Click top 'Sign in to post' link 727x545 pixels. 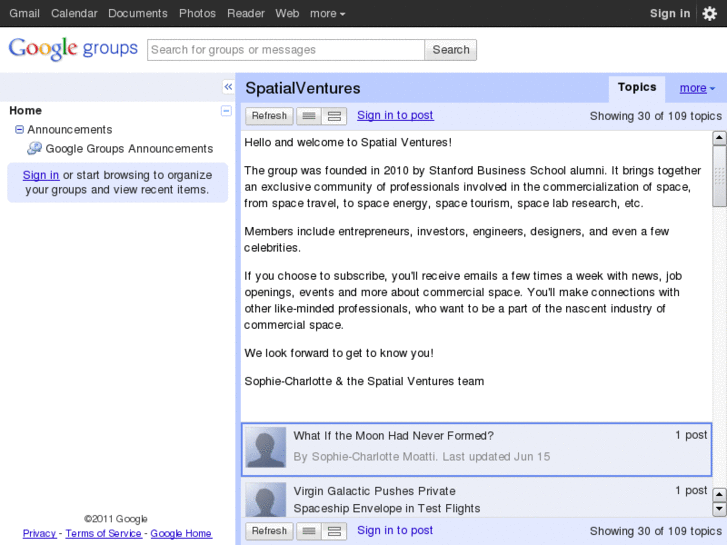point(395,115)
